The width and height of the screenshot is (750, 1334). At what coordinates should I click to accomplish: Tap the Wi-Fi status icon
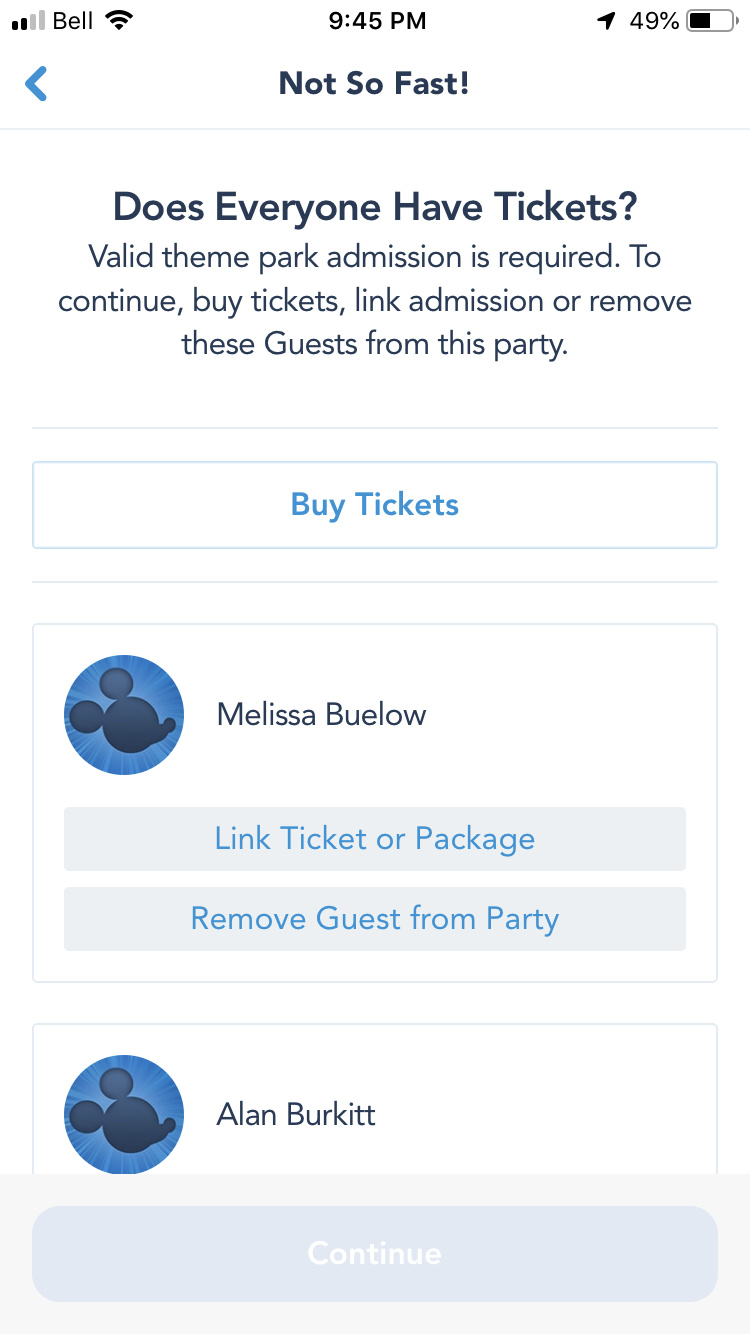[x=120, y=21]
